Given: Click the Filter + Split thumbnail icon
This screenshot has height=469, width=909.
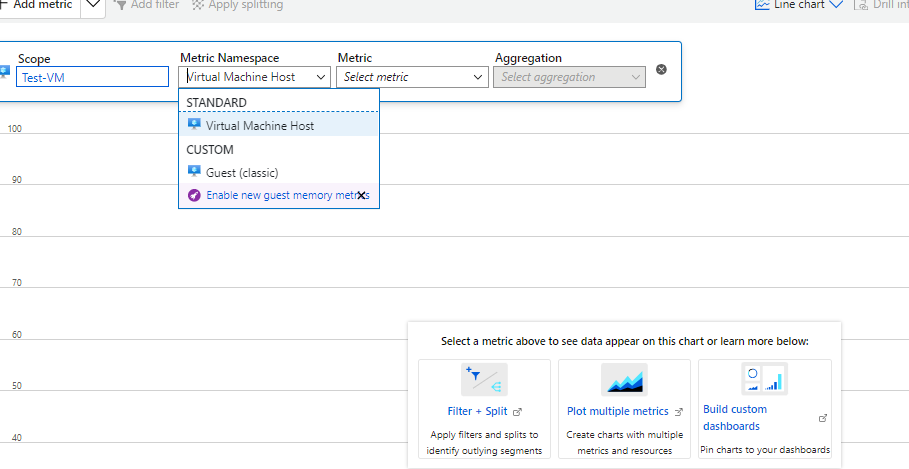Looking at the screenshot, I should [x=484, y=379].
